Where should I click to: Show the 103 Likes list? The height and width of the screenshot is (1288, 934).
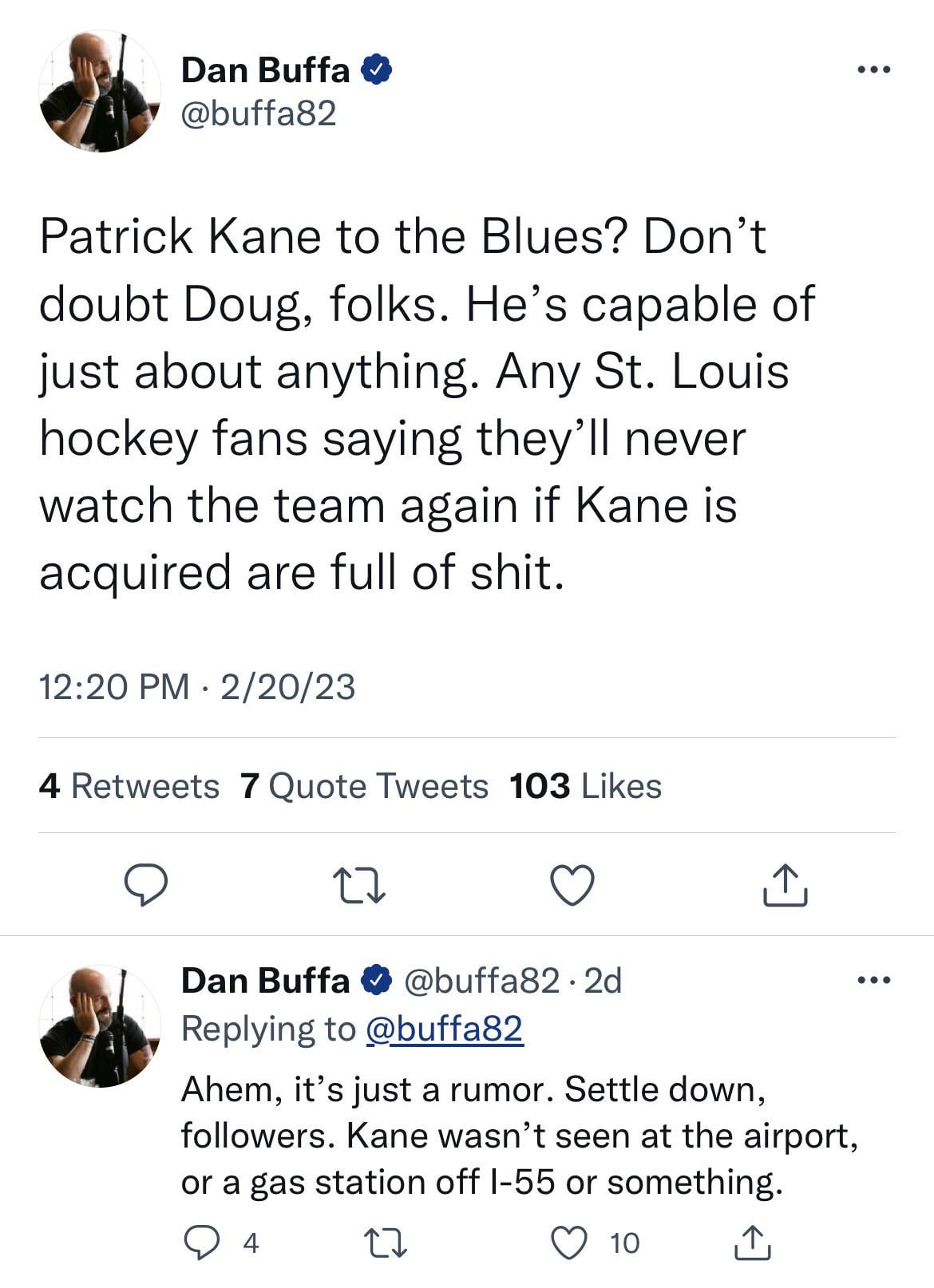click(x=585, y=786)
